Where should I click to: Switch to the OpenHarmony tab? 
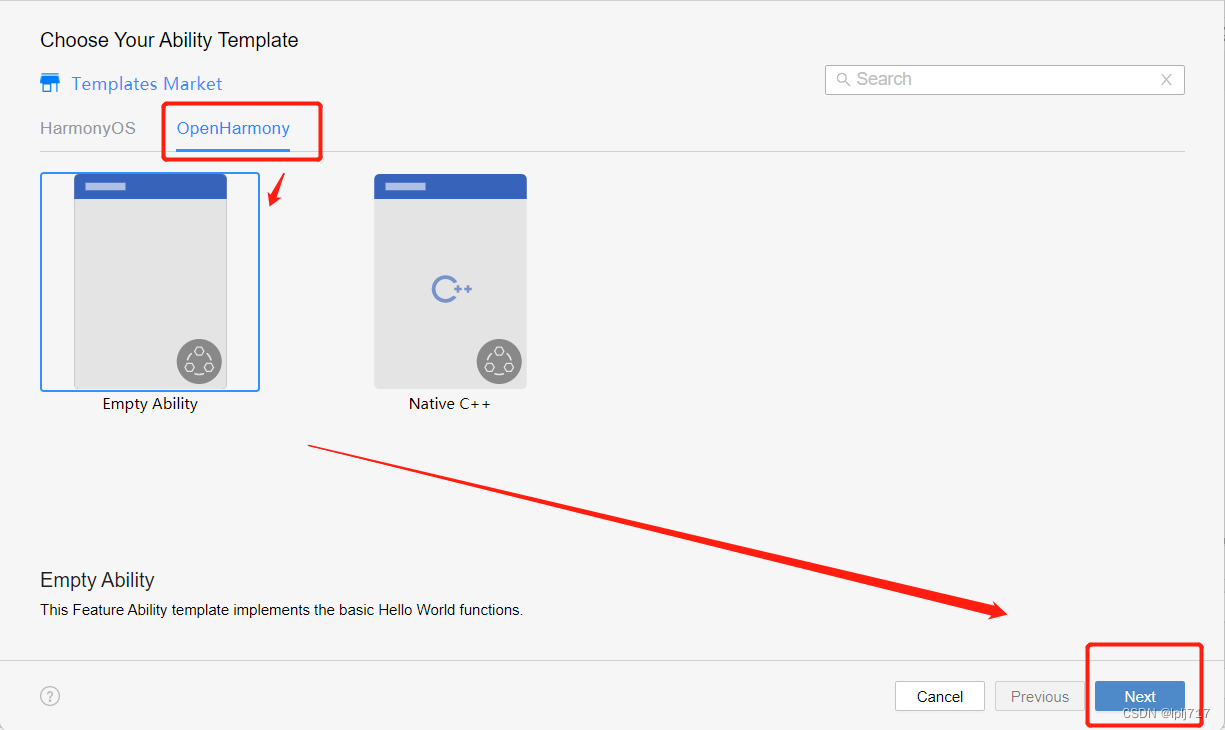233,128
